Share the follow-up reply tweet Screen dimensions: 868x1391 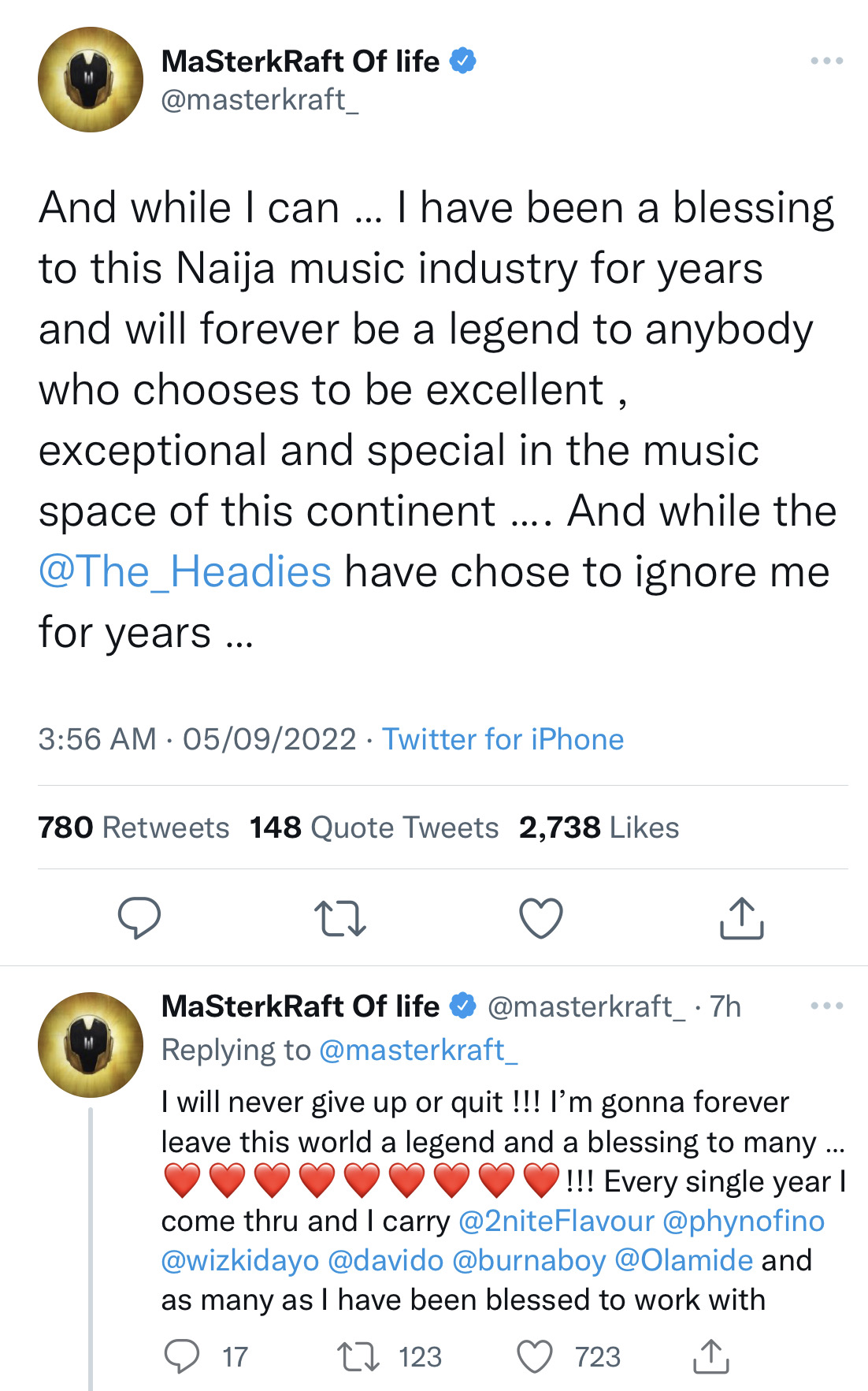point(710,1356)
